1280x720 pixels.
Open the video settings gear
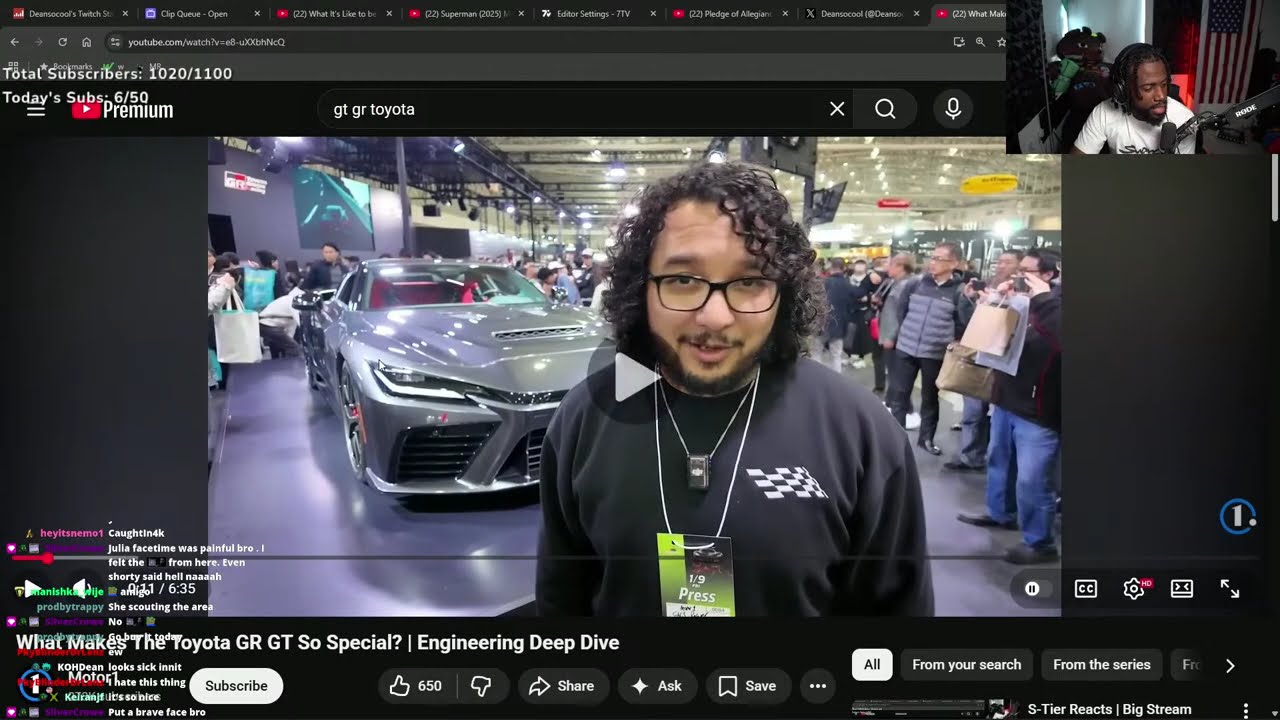[1134, 588]
